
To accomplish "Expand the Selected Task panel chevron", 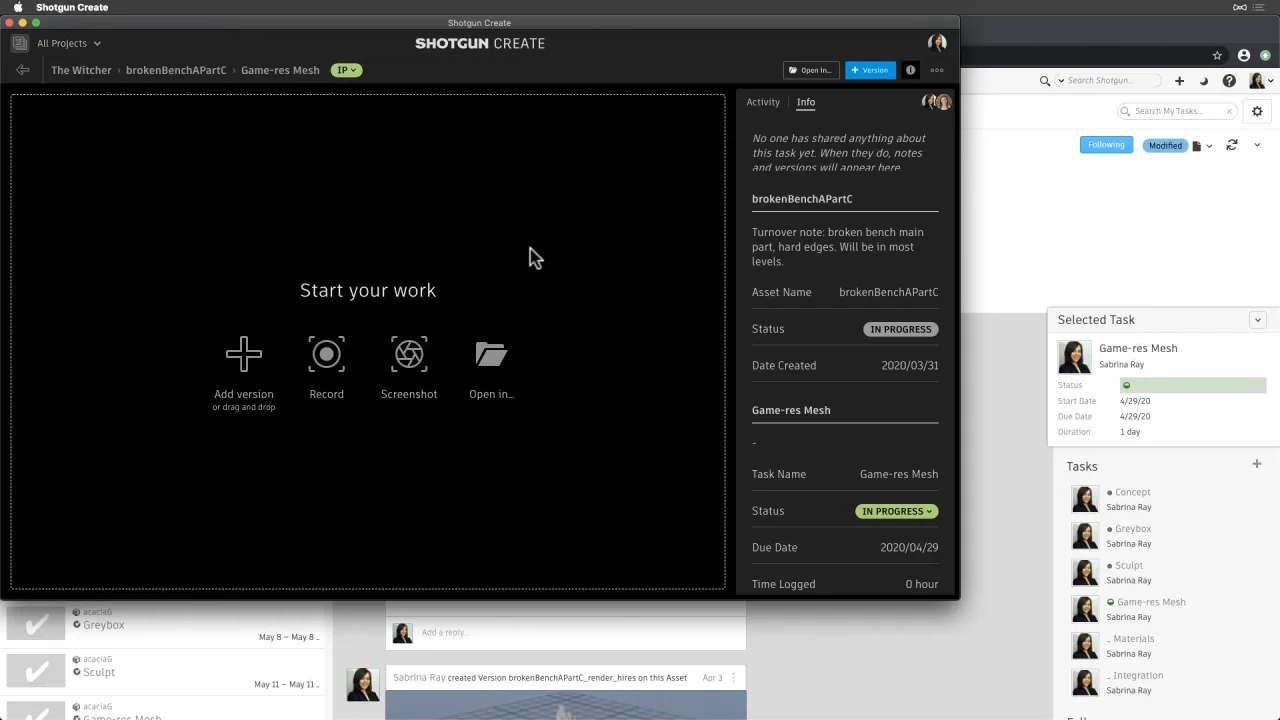I will [x=1258, y=320].
